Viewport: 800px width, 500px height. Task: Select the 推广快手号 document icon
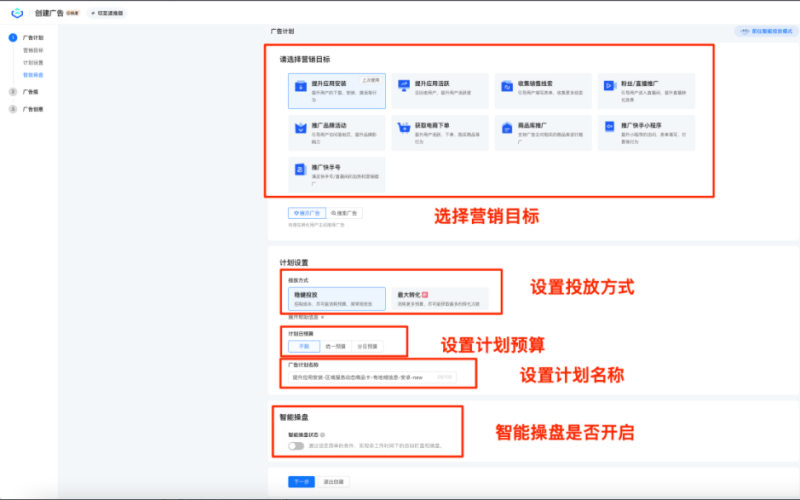pos(301,169)
